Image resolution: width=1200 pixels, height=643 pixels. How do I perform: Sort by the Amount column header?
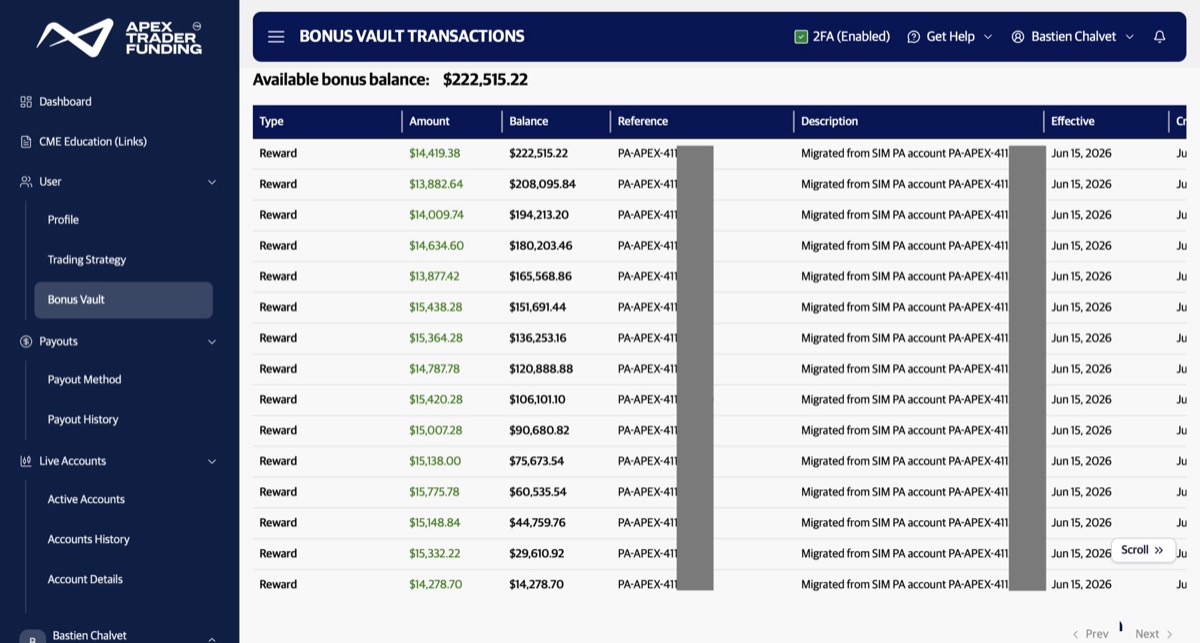pyautogui.click(x=429, y=122)
